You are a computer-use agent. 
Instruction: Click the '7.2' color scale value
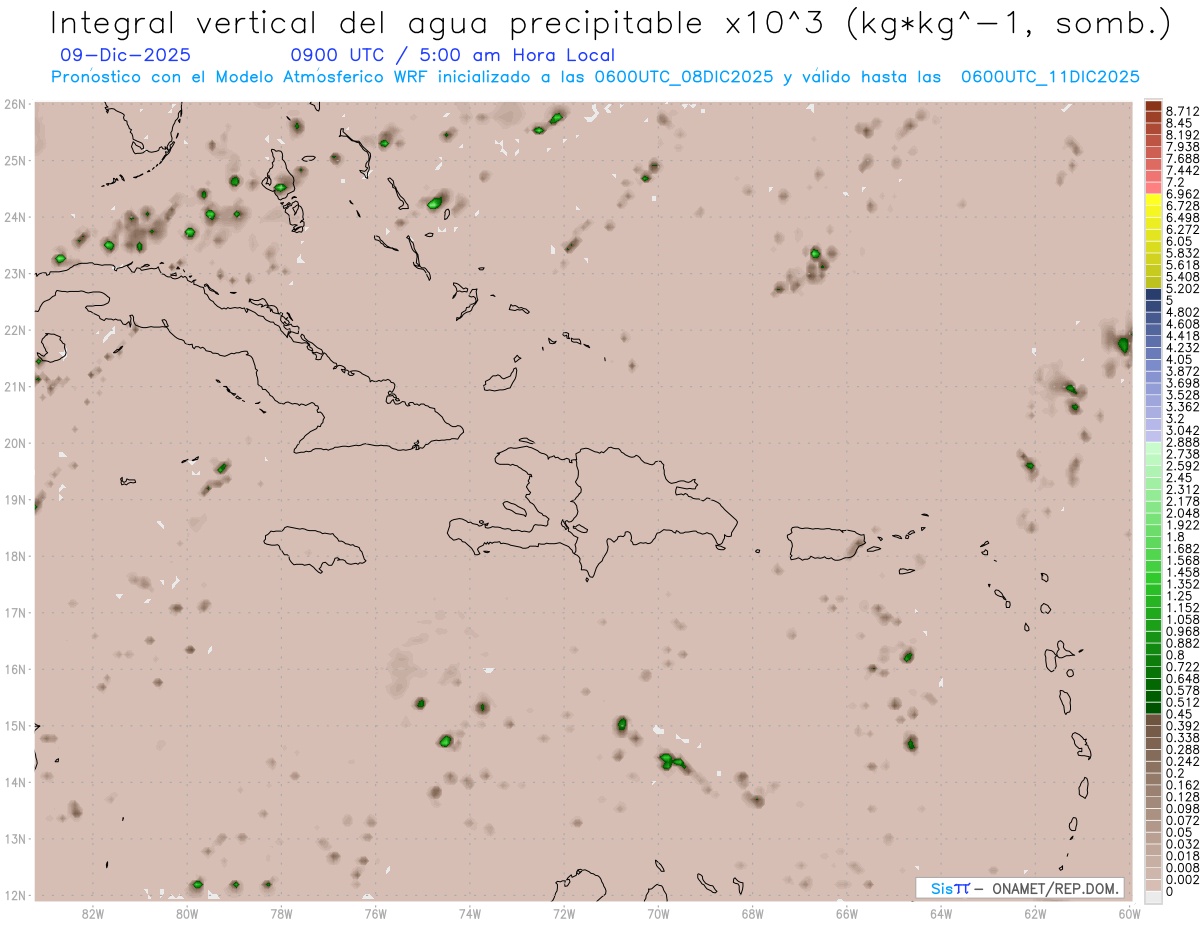click(1175, 183)
